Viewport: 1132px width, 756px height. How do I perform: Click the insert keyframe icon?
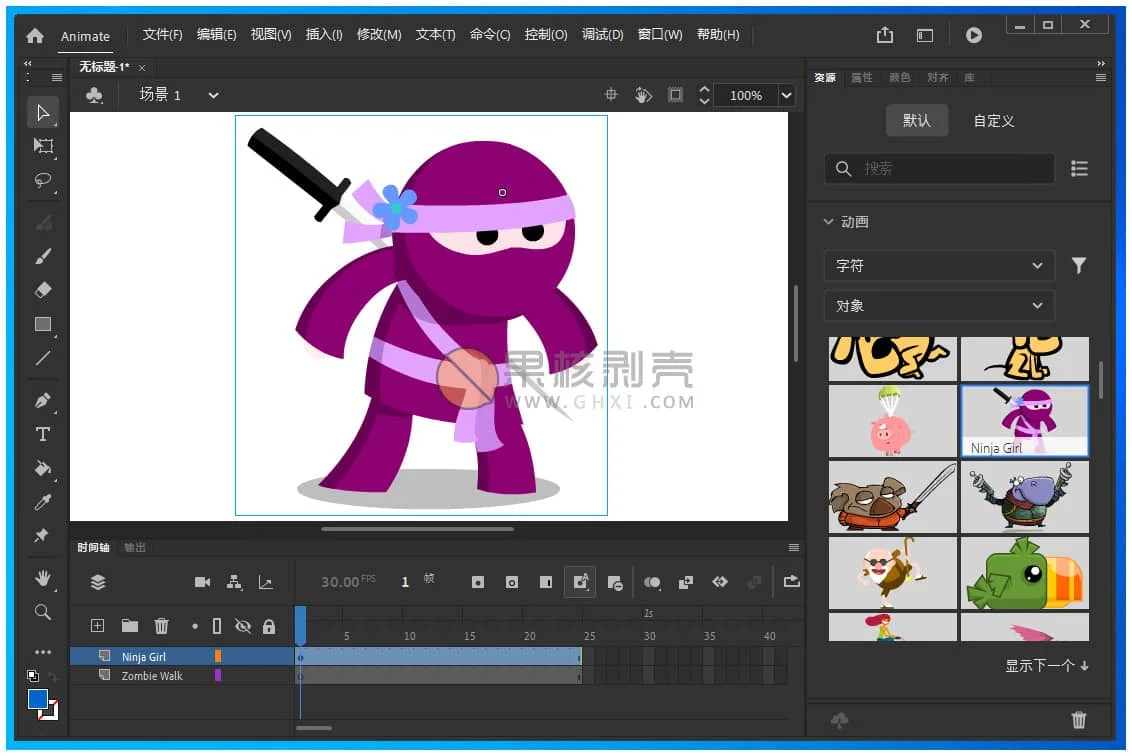coord(478,582)
